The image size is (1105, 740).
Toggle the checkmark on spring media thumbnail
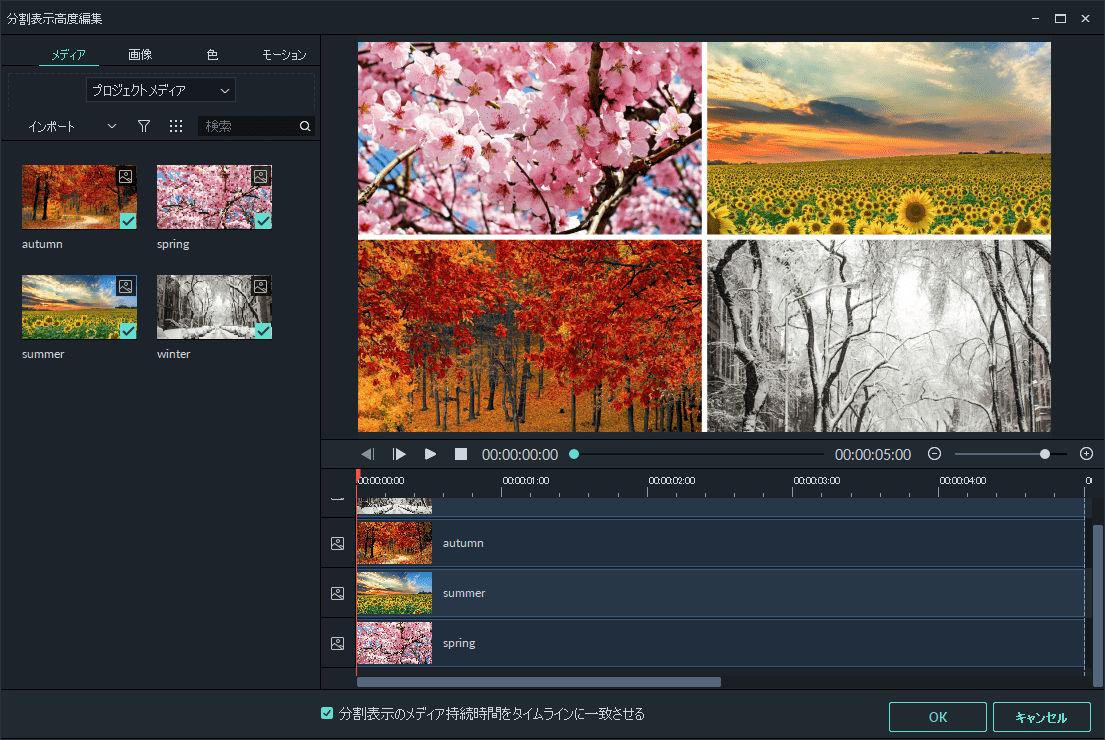(264, 221)
